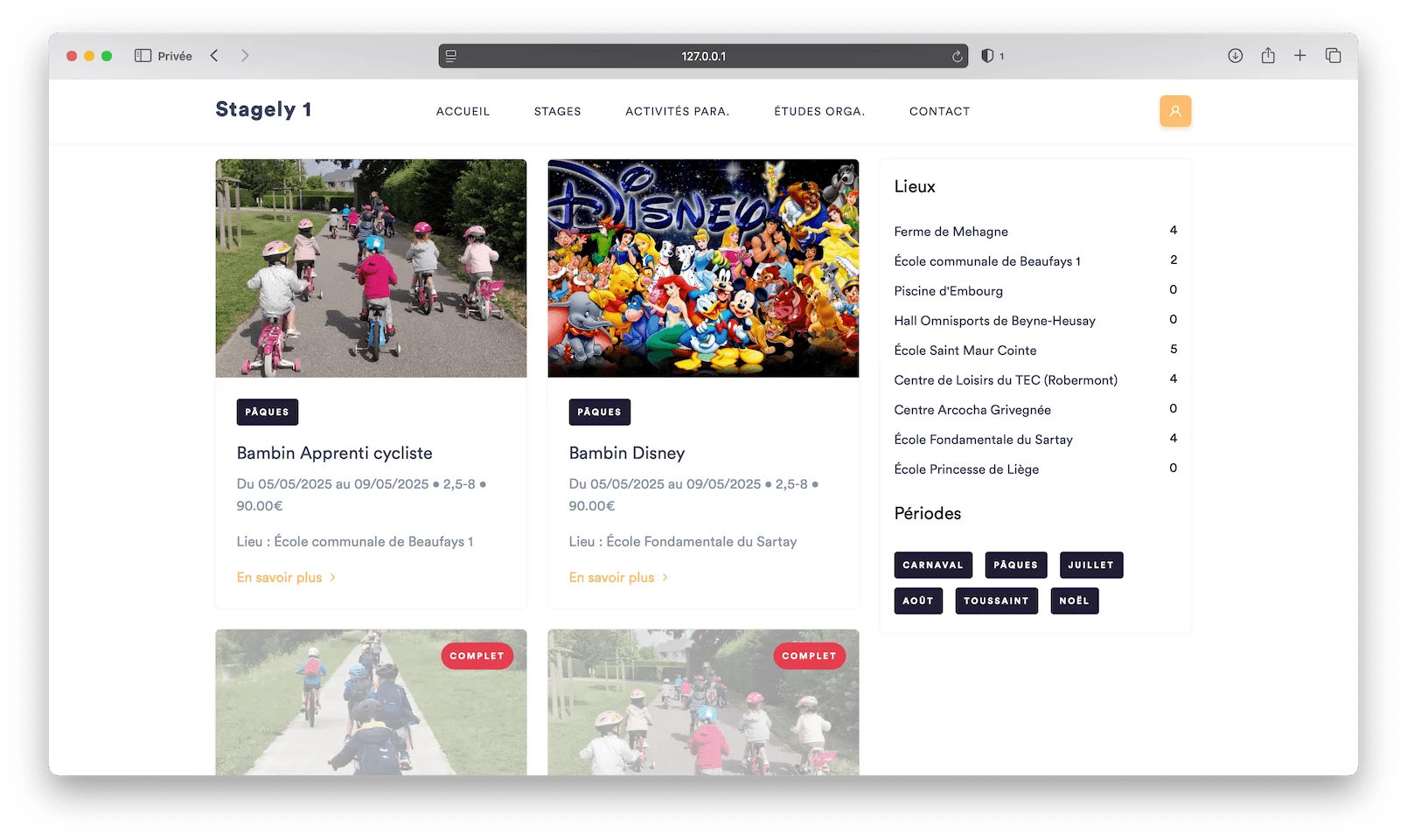Click PÂQUES tag on Bambin Disney card
Image resolution: width=1407 pixels, height=840 pixels.
tap(599, 412)
